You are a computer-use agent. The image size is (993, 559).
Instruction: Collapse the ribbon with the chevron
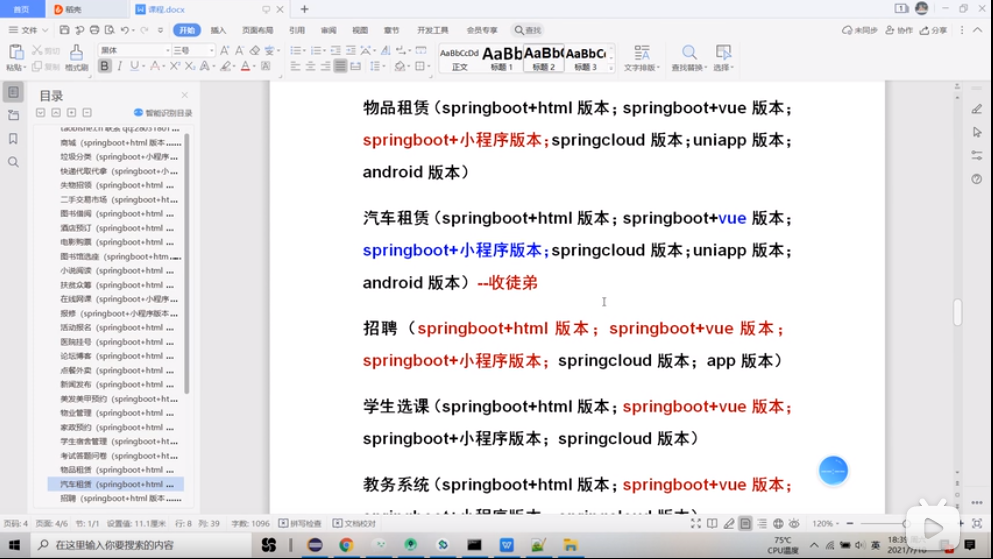pyautogui.click(x=978, y=30)
